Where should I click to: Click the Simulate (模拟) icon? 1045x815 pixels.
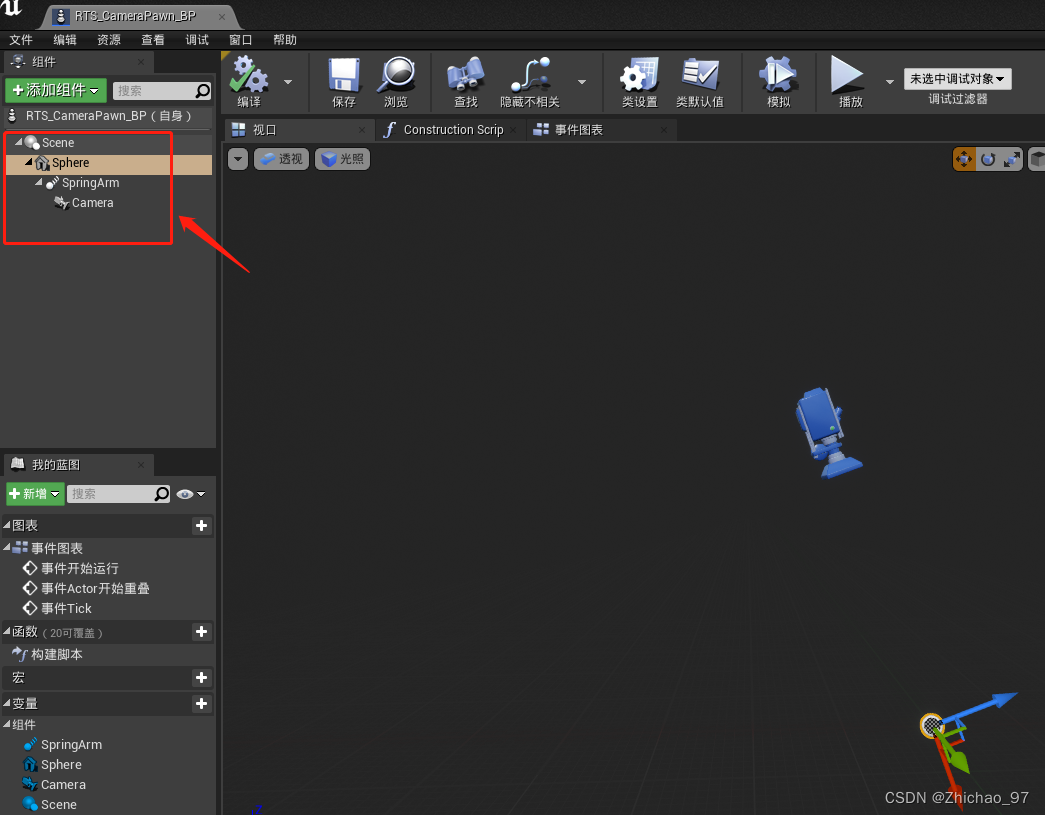pos(778,82)
